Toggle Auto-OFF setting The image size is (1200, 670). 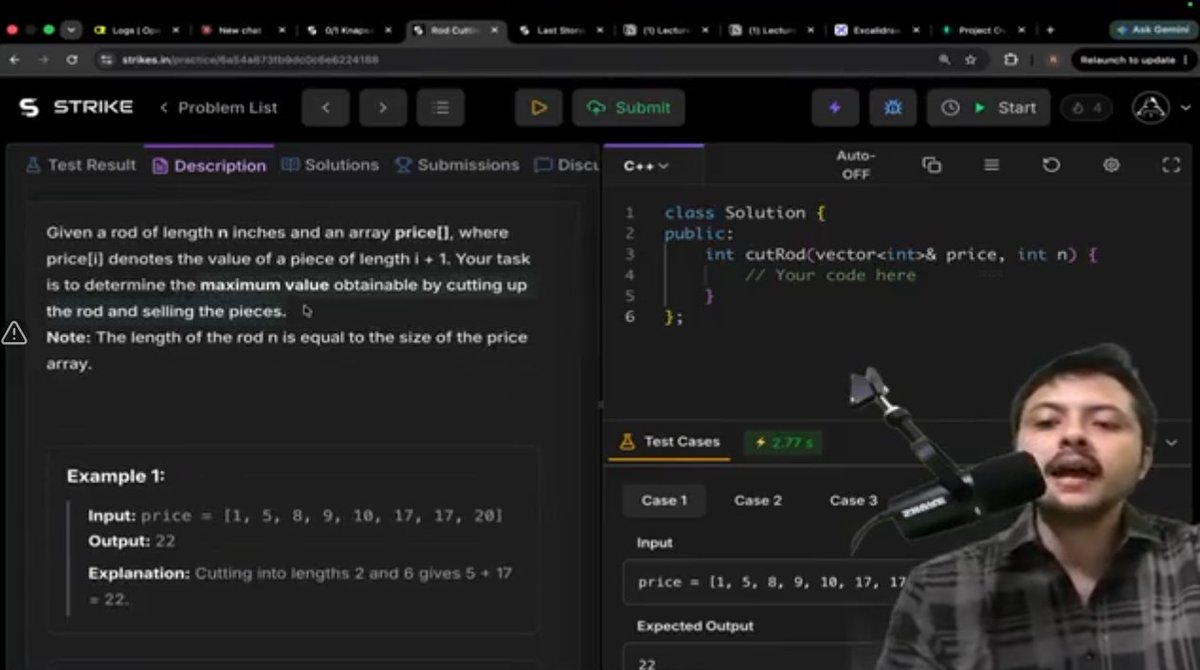[855, 164]
